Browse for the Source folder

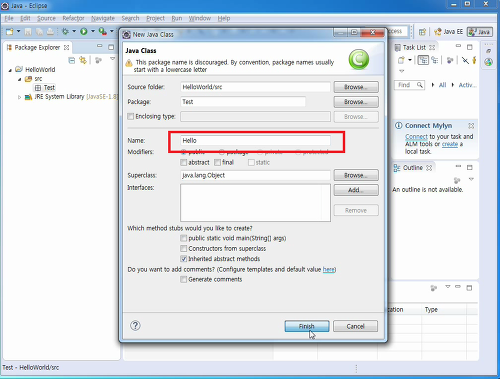[356, 87]
